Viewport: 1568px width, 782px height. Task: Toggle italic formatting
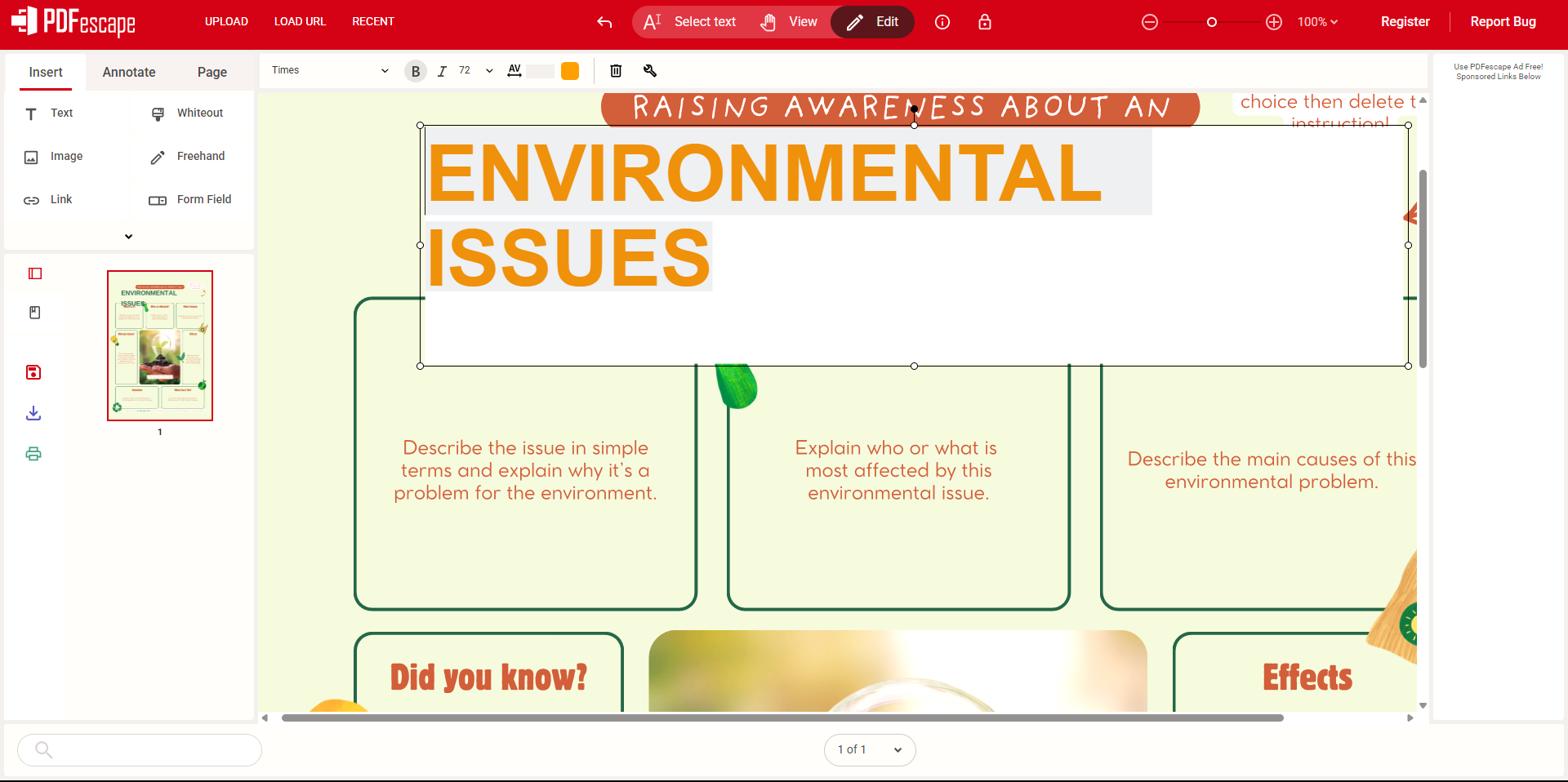coord(442,71)
